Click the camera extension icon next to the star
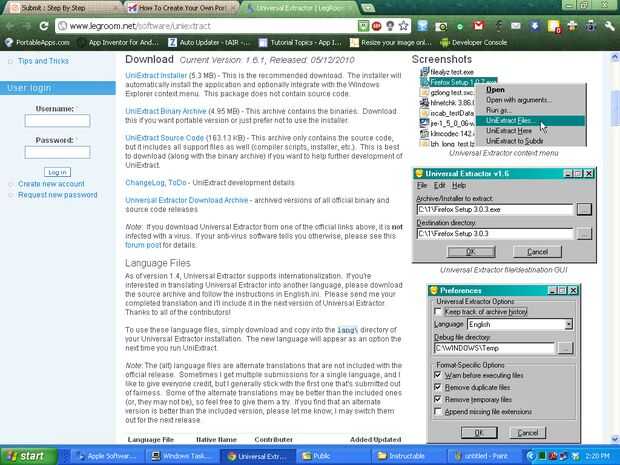Image resolution: width=620 pixels, height=465 pixels. [x=441, y=26]
